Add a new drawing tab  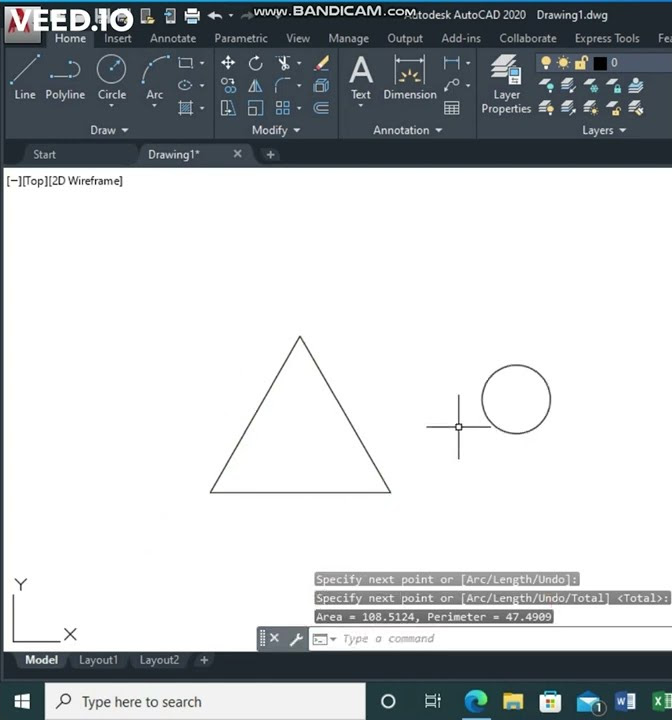click(271, 155)
